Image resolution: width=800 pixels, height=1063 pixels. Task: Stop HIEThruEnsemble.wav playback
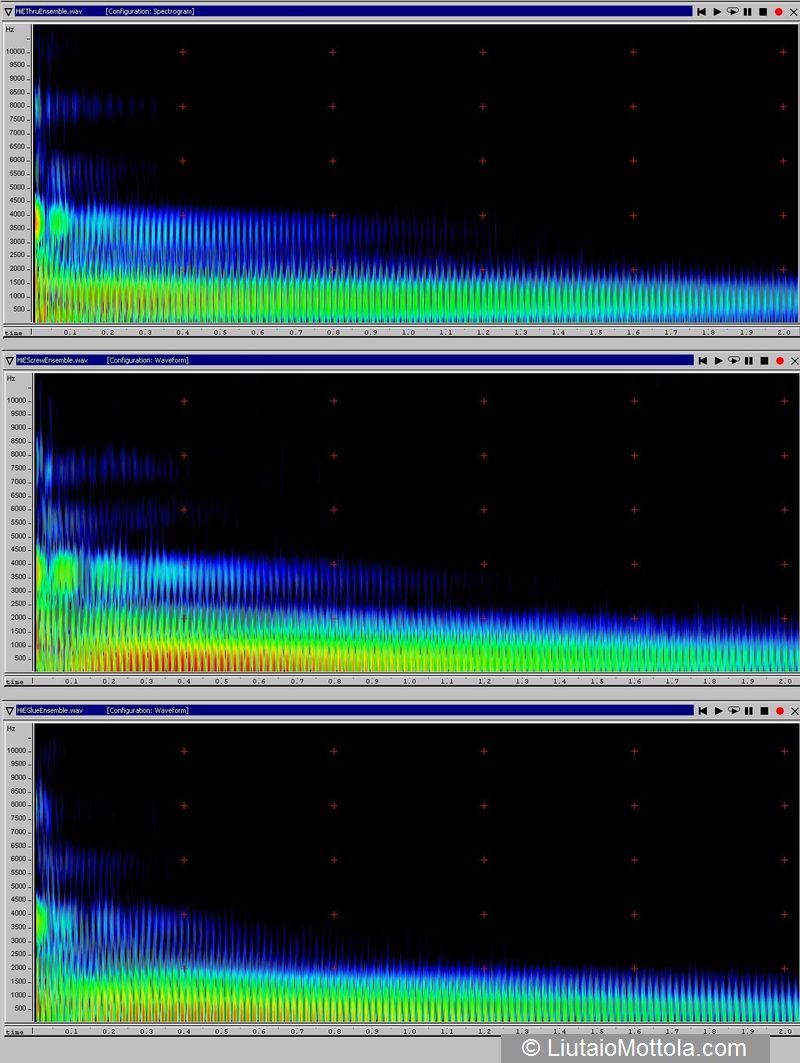[x=763, y=12]
